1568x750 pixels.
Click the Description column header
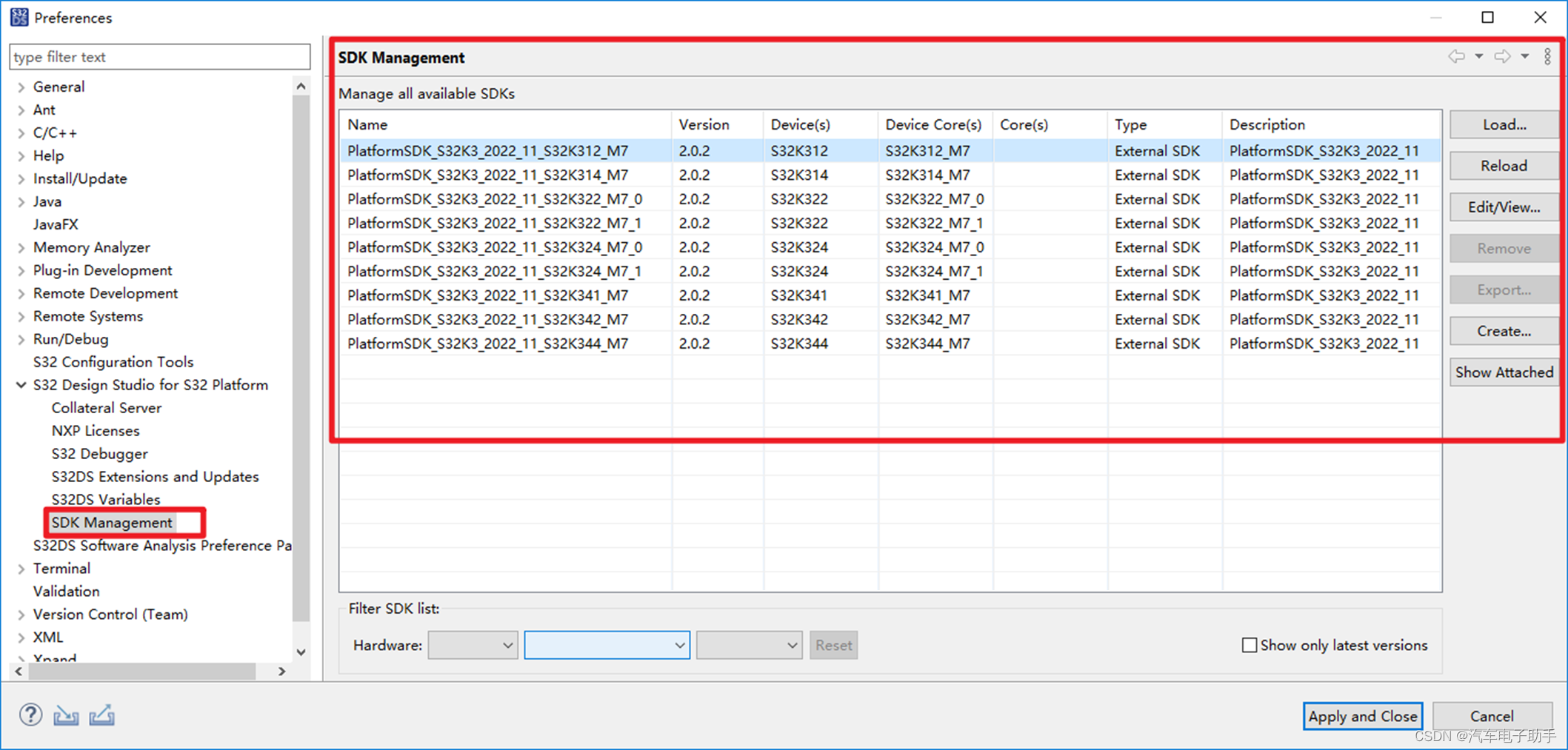pos(1332,124)
